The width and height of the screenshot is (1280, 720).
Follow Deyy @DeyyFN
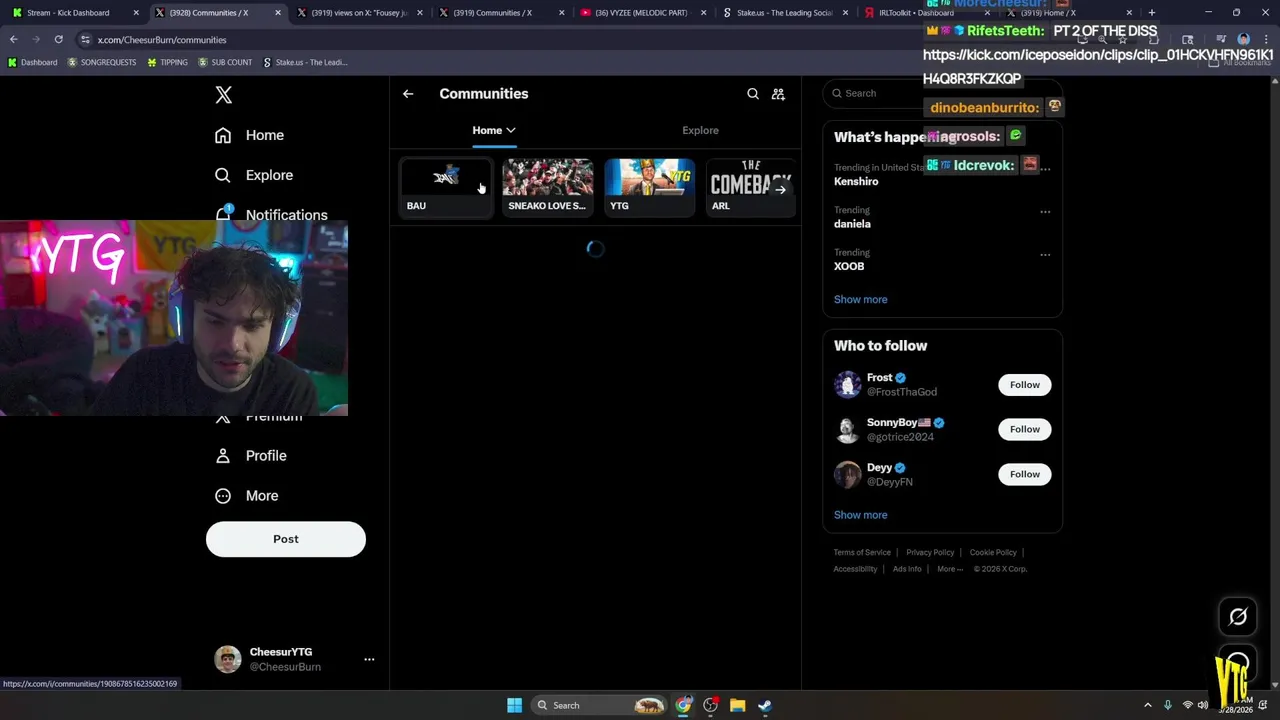1024,474
